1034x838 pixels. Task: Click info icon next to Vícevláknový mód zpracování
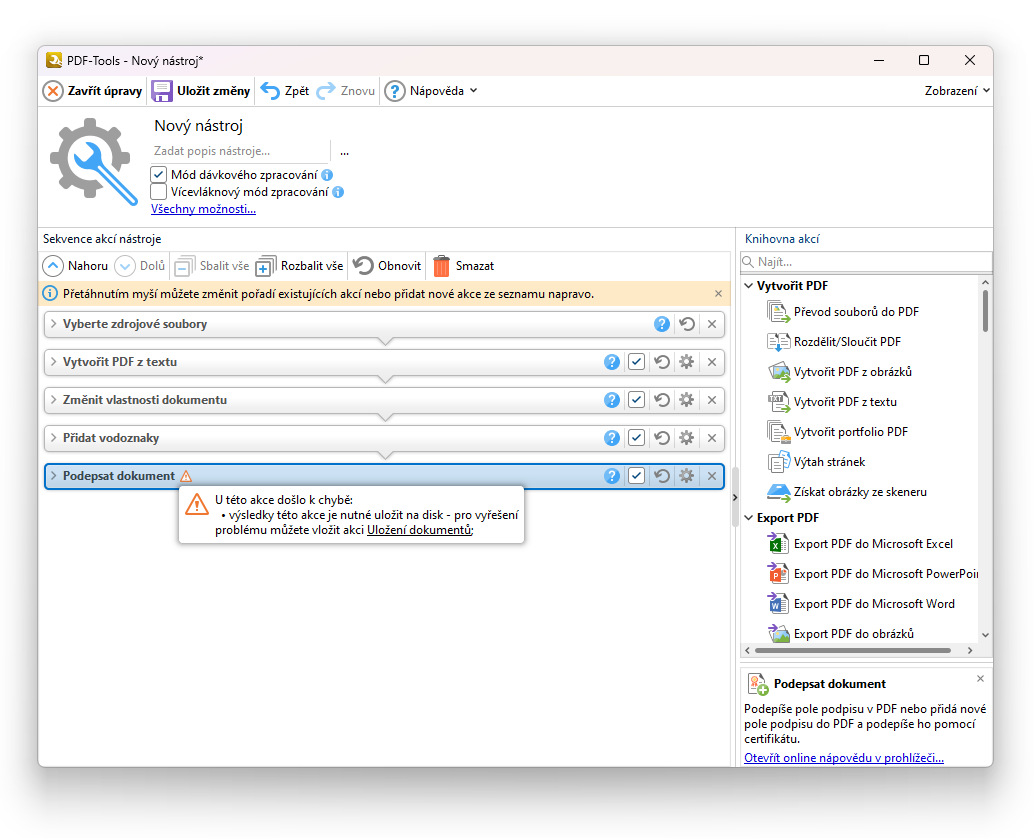(338, 192)
